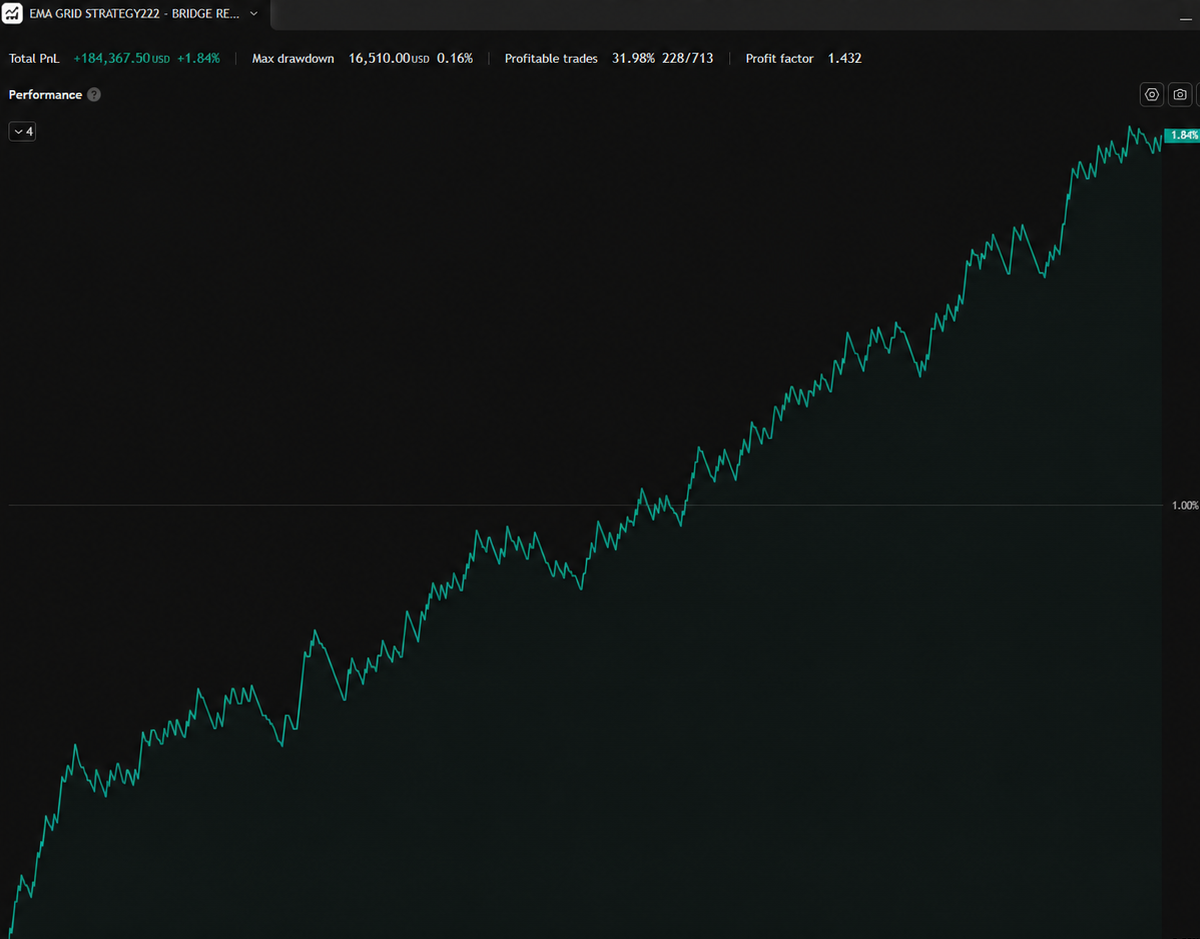Click the Performance section heading
This screenshot has width=1200, height=939.
click(45, 95)
